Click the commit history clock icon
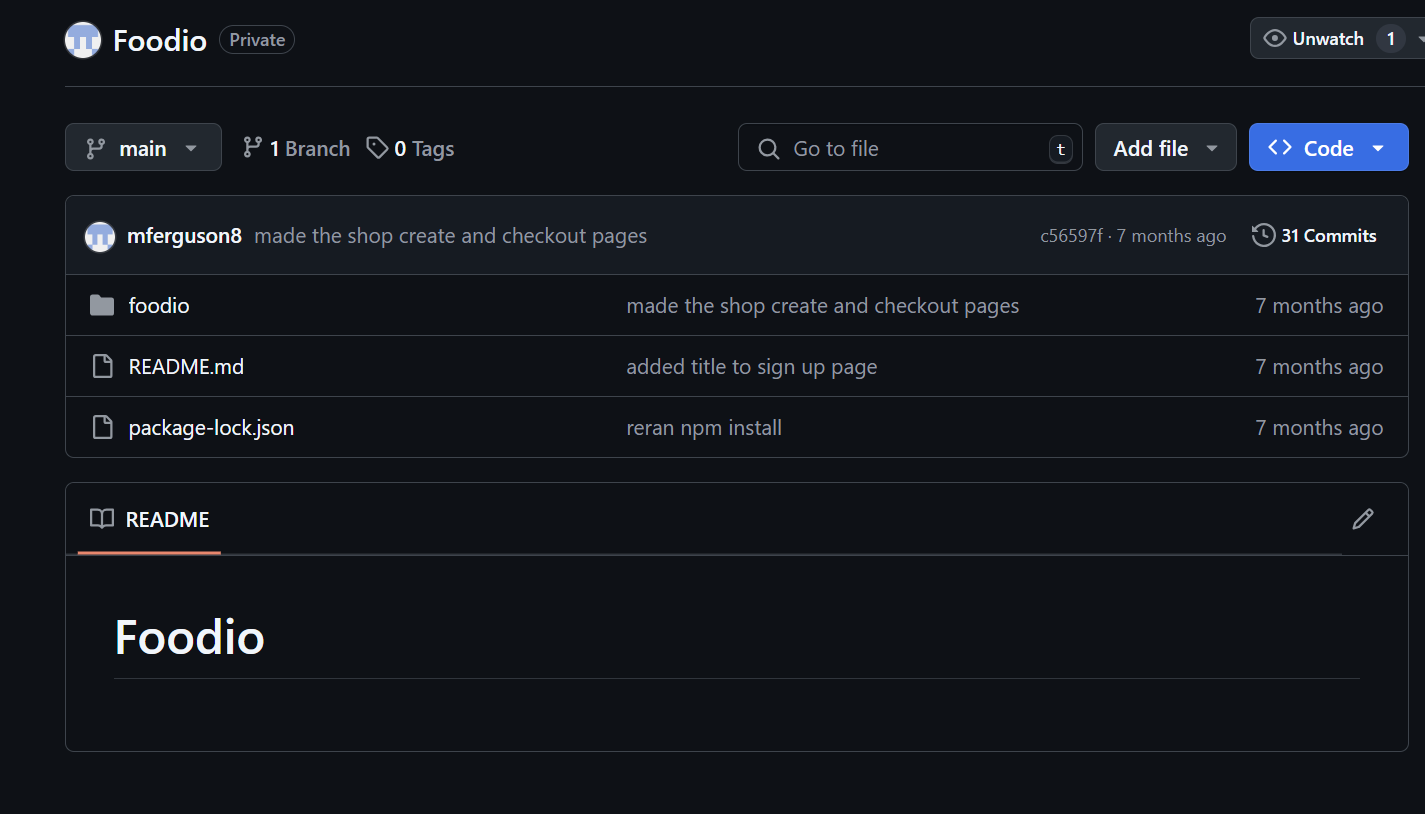Screen dimensions: 1425x814 click(1263, 236)
